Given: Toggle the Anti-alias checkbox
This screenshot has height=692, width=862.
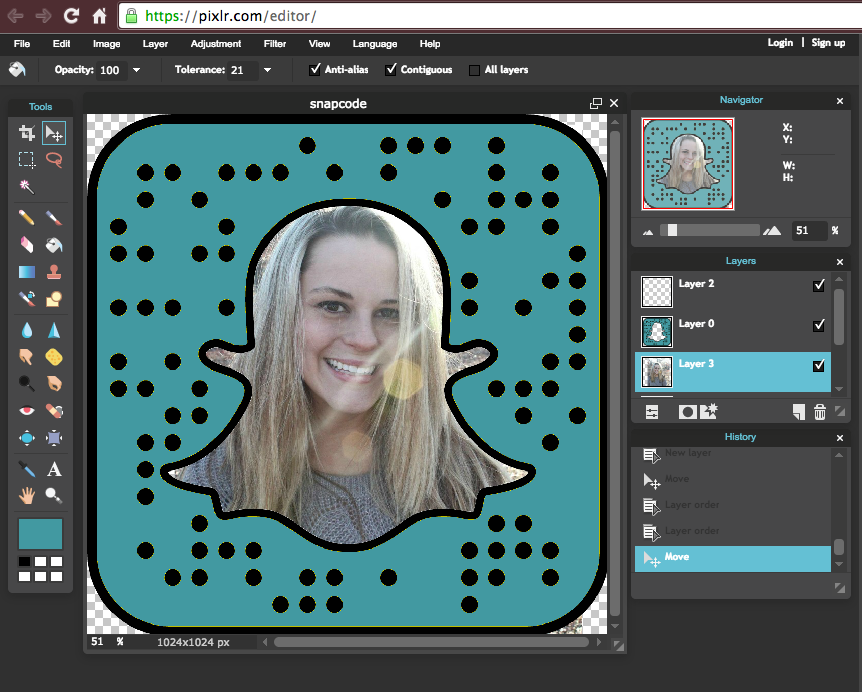Looking at the screenshot, I should click(314, 70).
